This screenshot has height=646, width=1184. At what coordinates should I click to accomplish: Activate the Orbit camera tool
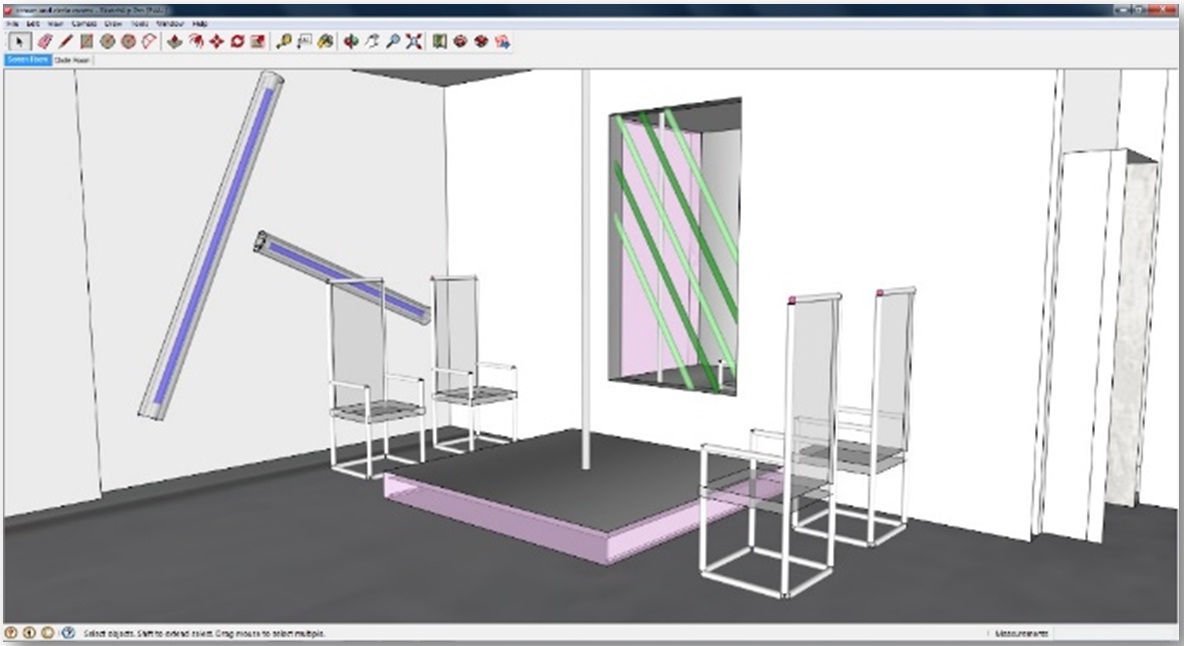351,42
